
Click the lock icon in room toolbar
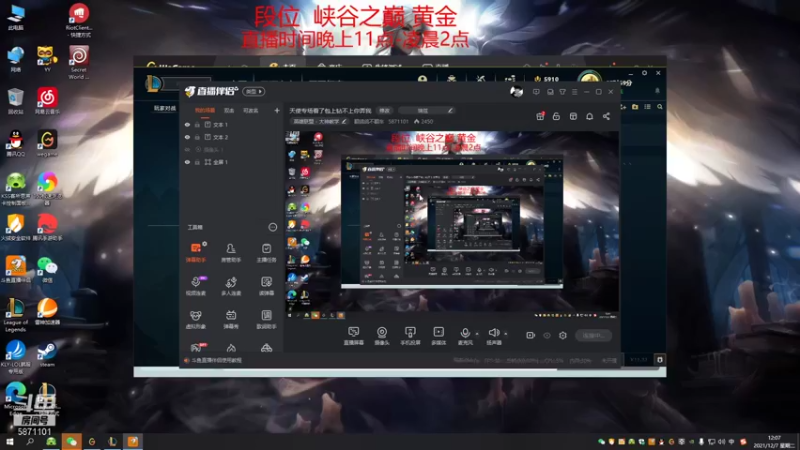[x=556, y=116]
